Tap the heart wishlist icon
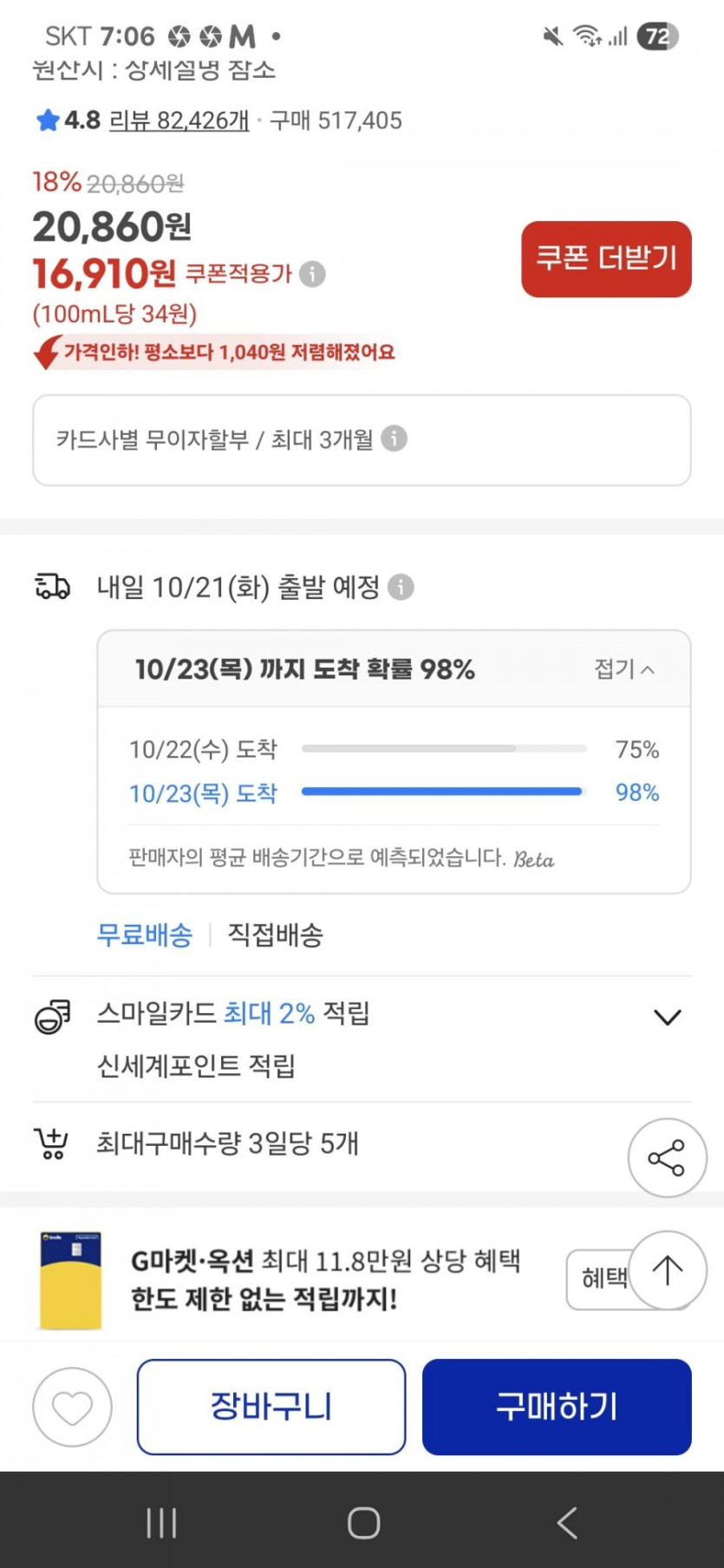Screen dimensions: 724x1568 (72, 1407)
